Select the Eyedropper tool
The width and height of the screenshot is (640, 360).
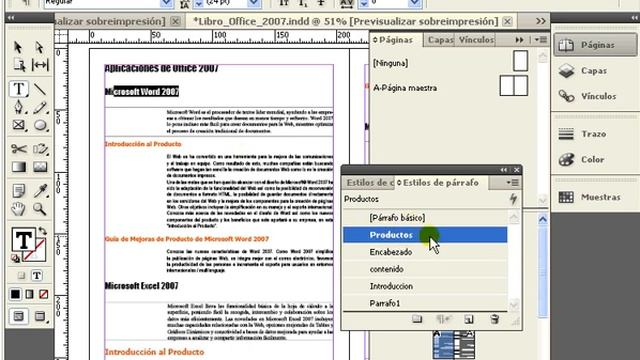click(40, 191)
